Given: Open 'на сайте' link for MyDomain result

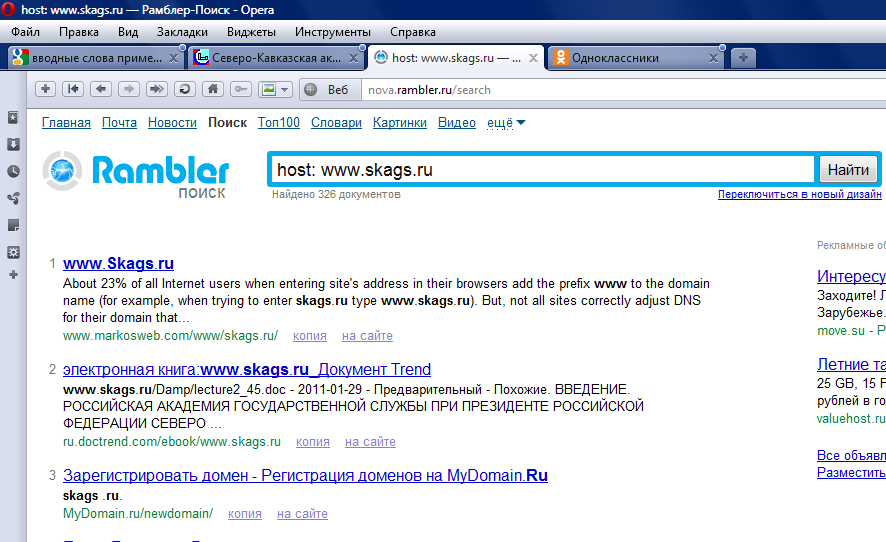Looking at the screenshot, I should click(x=302, y=514).
